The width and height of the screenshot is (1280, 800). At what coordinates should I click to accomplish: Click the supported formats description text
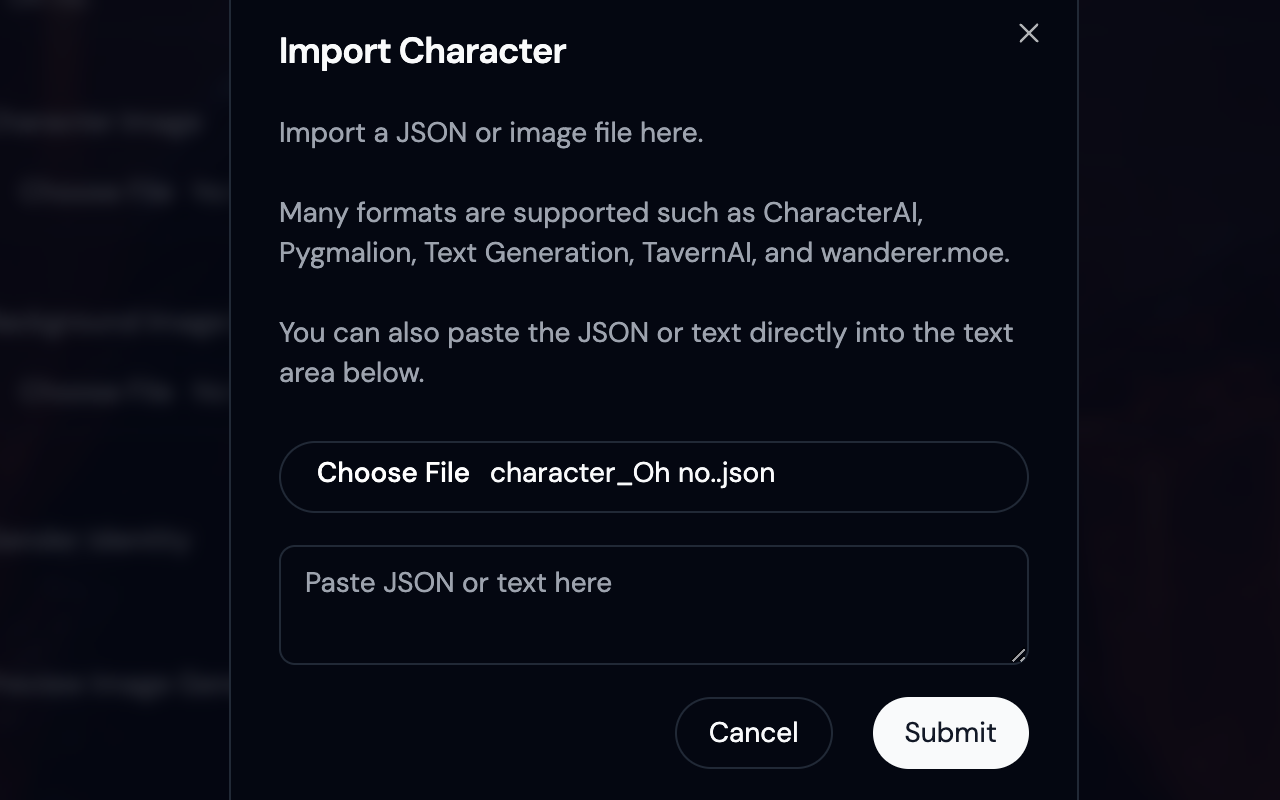(646, 232)
